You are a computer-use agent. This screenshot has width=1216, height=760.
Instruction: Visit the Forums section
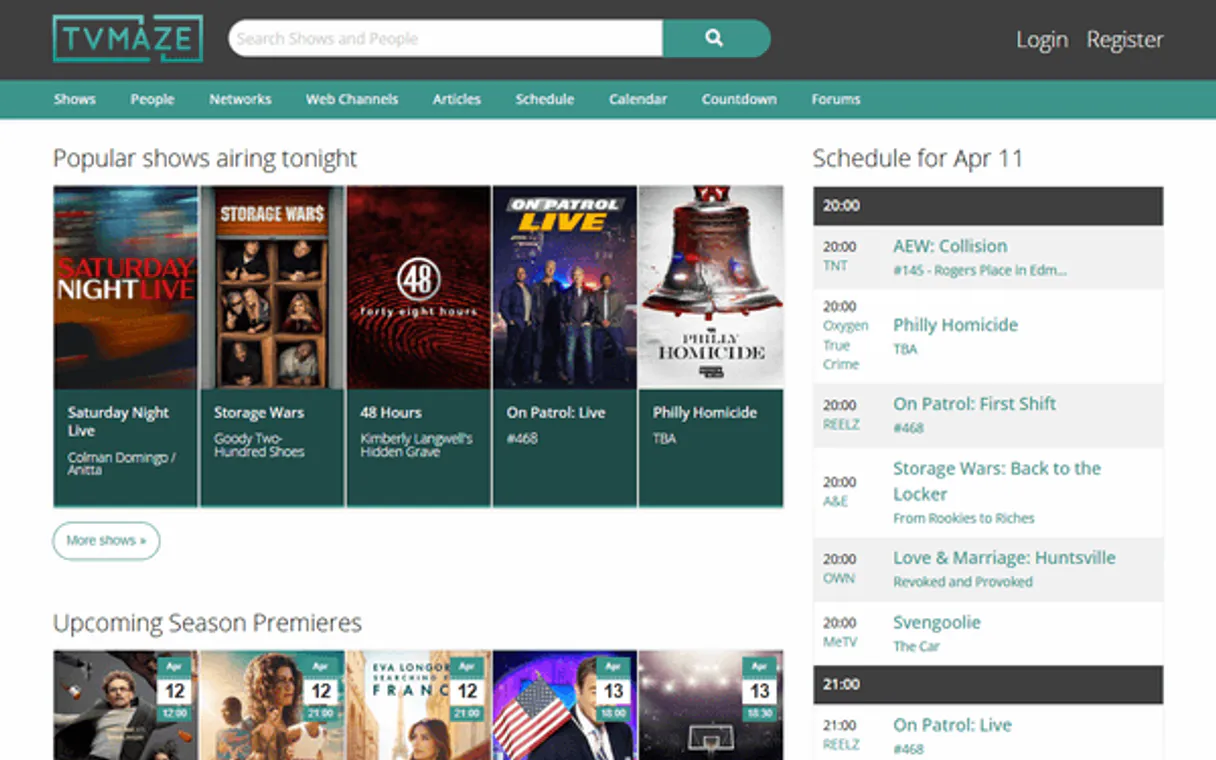coord(835,99)
